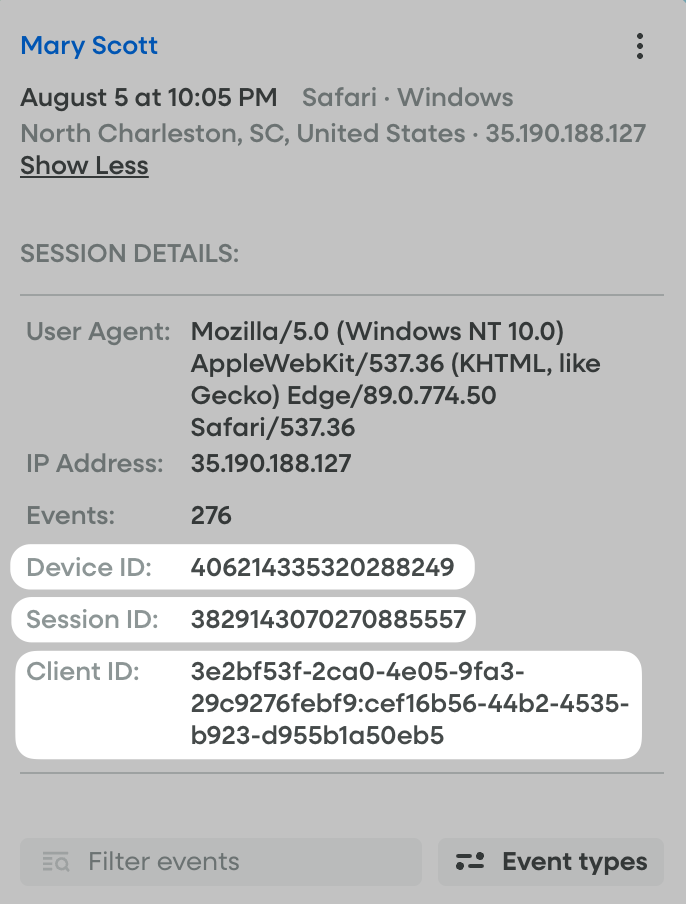Click the Device ID value
Screen dimensions: 686x904
pos(322,568)
